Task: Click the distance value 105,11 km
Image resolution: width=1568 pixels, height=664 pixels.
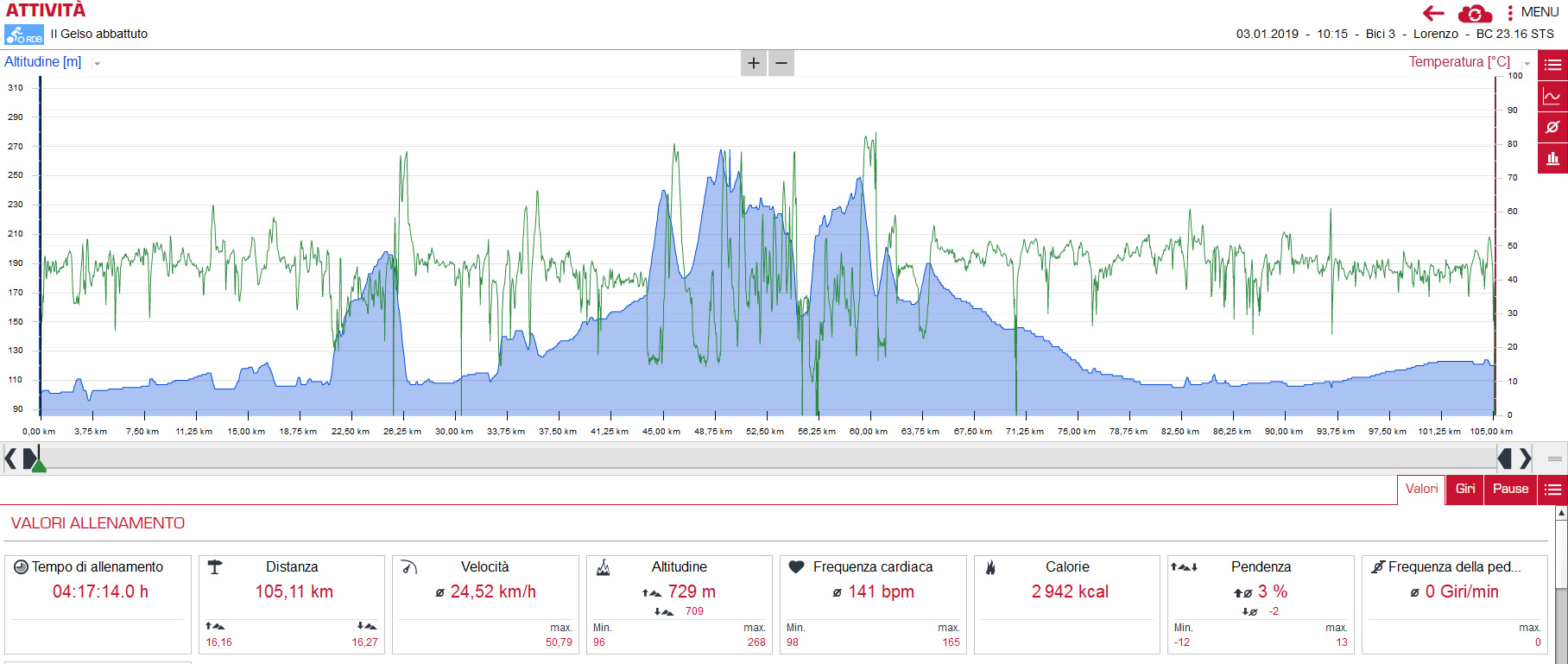Action: coord(294,591)
